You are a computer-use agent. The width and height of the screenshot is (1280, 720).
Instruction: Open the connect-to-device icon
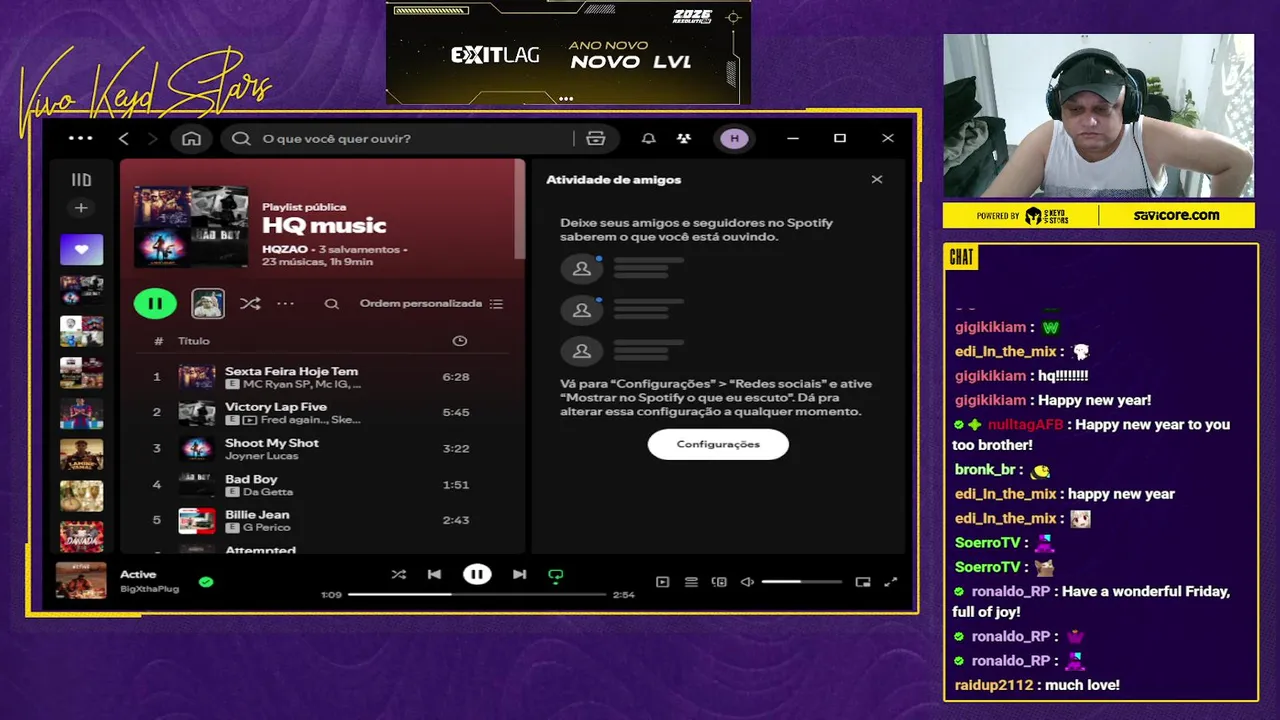coord(719,582)
